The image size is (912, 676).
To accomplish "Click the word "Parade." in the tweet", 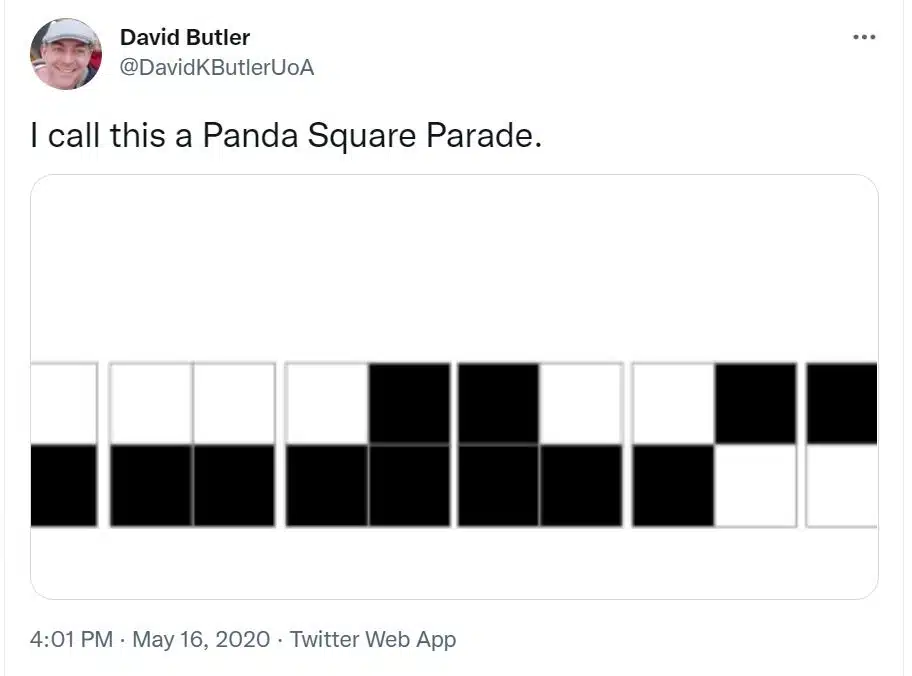I will [x=484, y=135].
